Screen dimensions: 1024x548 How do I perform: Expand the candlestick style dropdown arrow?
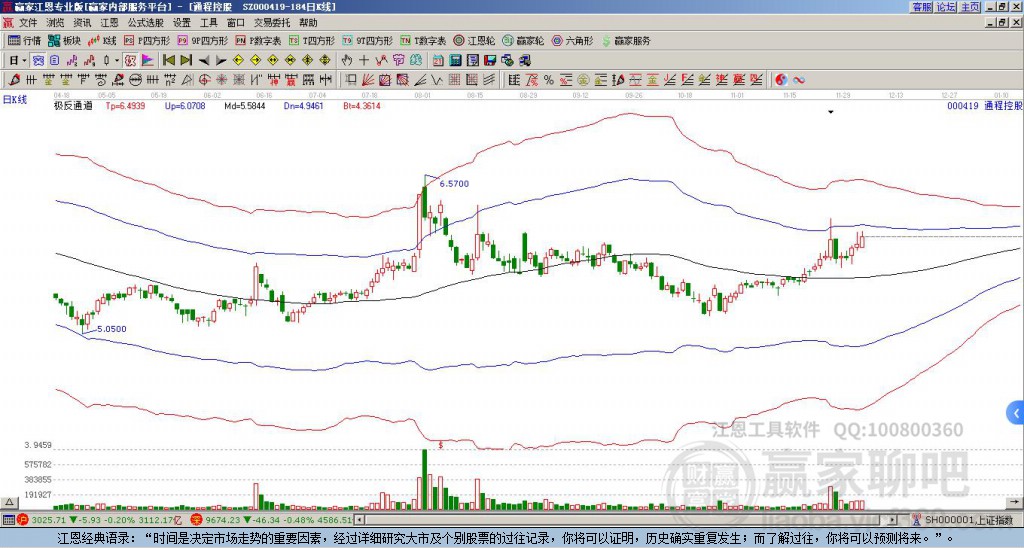117,60
